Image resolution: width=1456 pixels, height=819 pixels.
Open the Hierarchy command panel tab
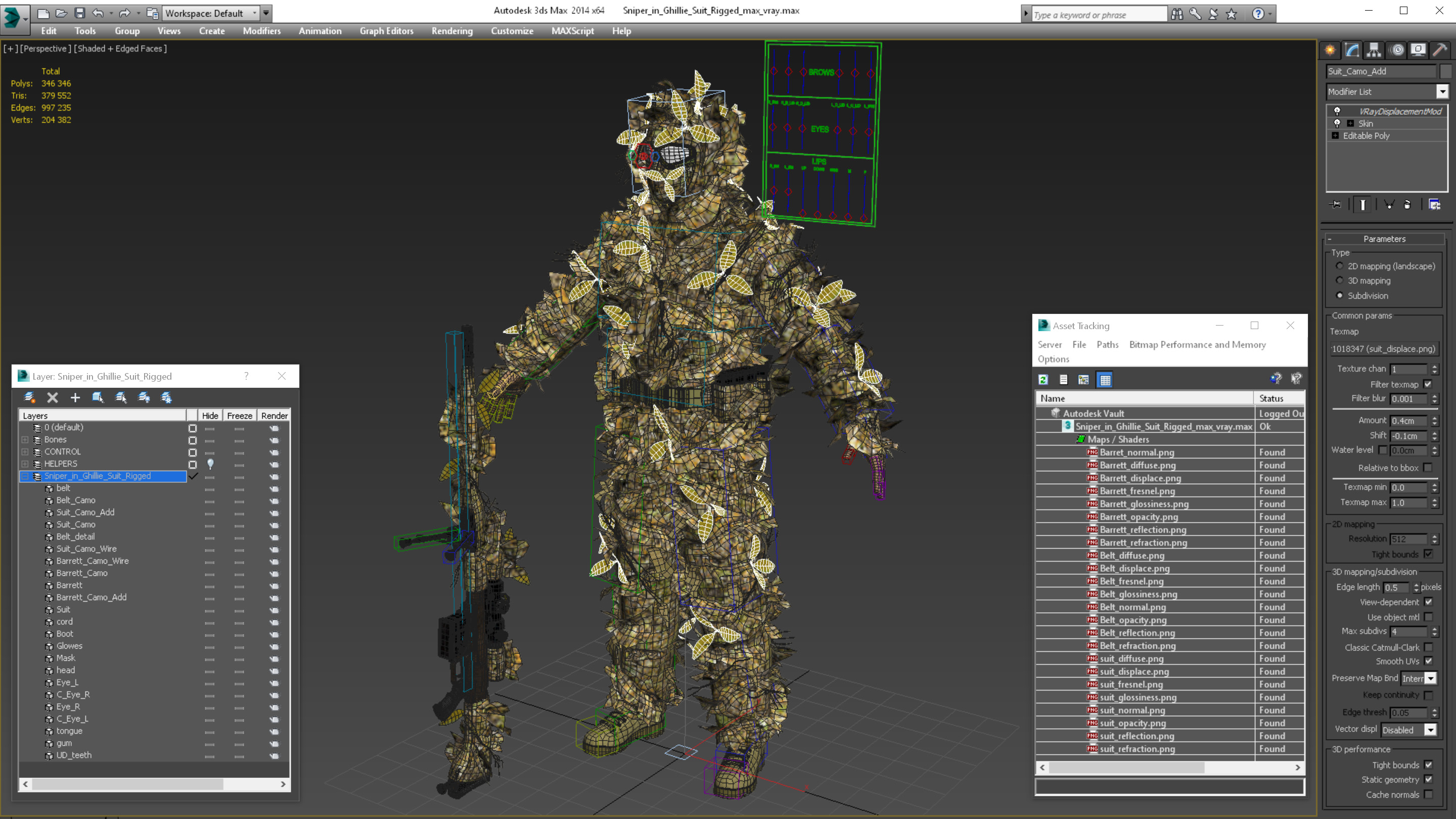[x=1374, y=50]
